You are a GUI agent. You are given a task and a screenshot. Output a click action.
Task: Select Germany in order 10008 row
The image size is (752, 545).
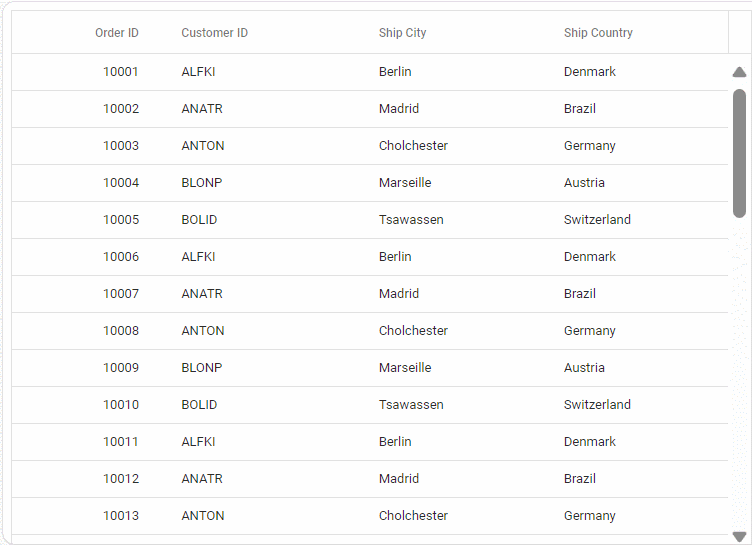click(589, 331)
